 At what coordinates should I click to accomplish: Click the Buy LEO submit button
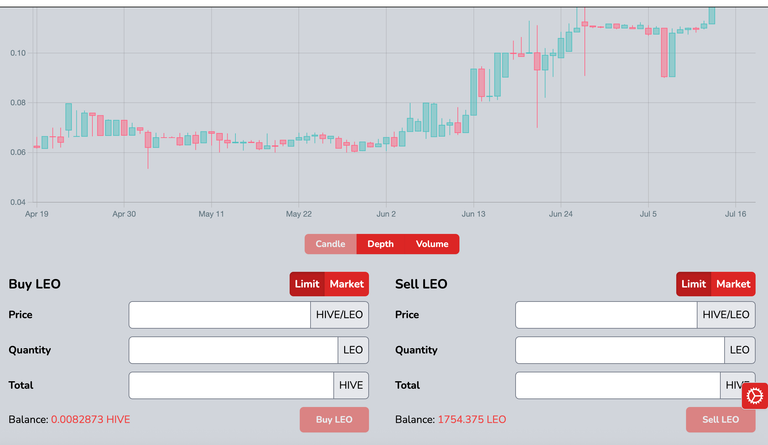pos(334,420)
